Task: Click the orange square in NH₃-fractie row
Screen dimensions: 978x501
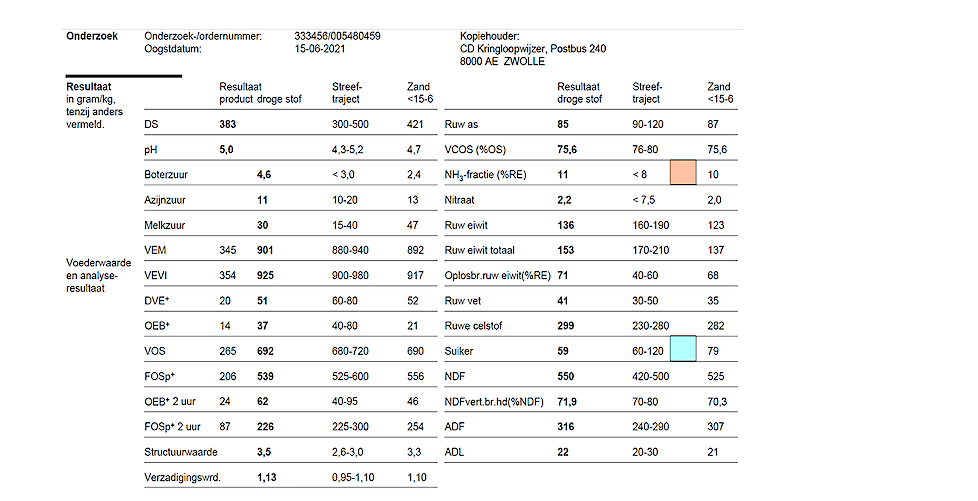Action: point(682,171)
